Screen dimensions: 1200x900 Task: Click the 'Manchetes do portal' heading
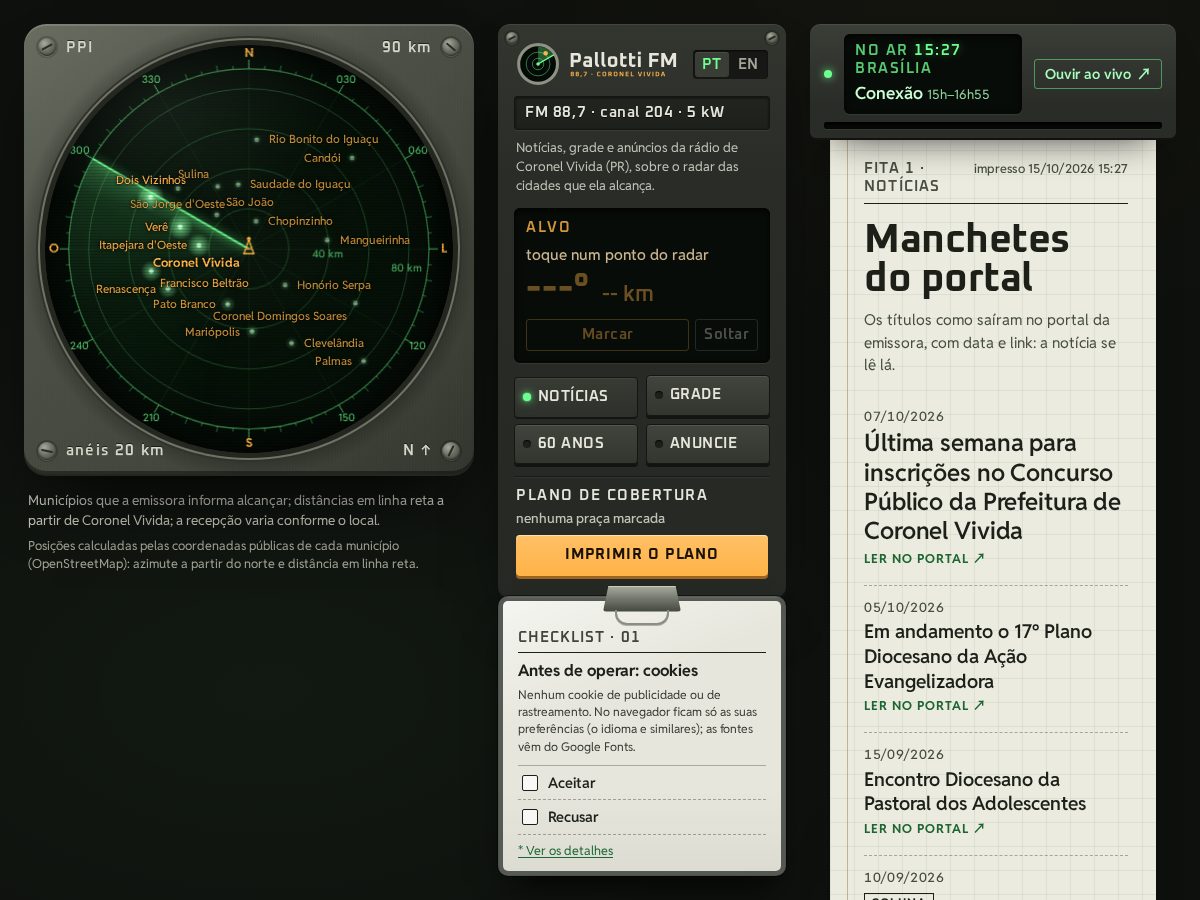pos(967,258)
